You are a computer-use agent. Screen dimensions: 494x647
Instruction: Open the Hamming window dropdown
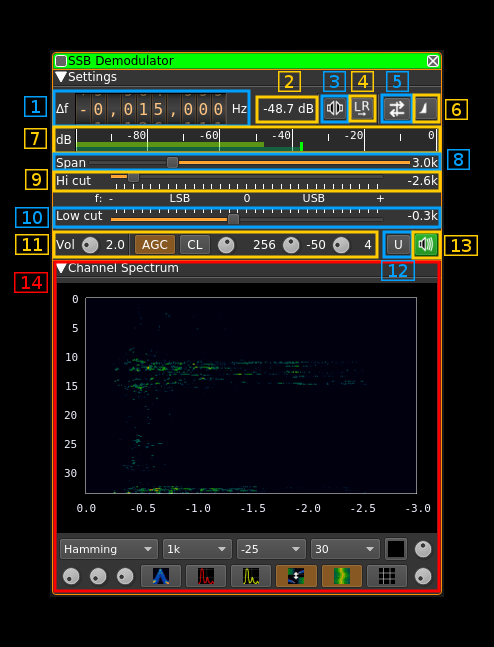tap(109, 549)
